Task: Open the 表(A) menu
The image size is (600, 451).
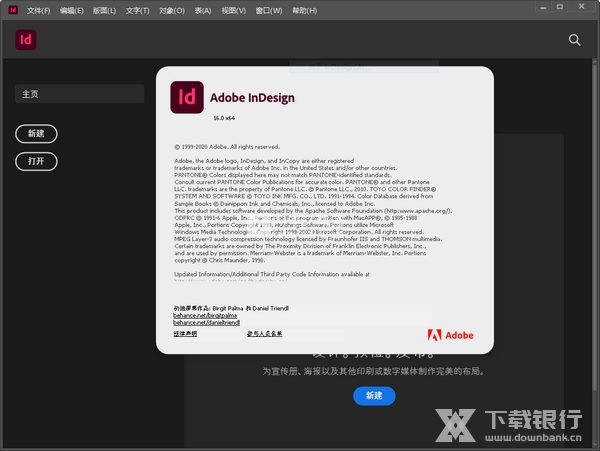Action: (x=203, y=11)
